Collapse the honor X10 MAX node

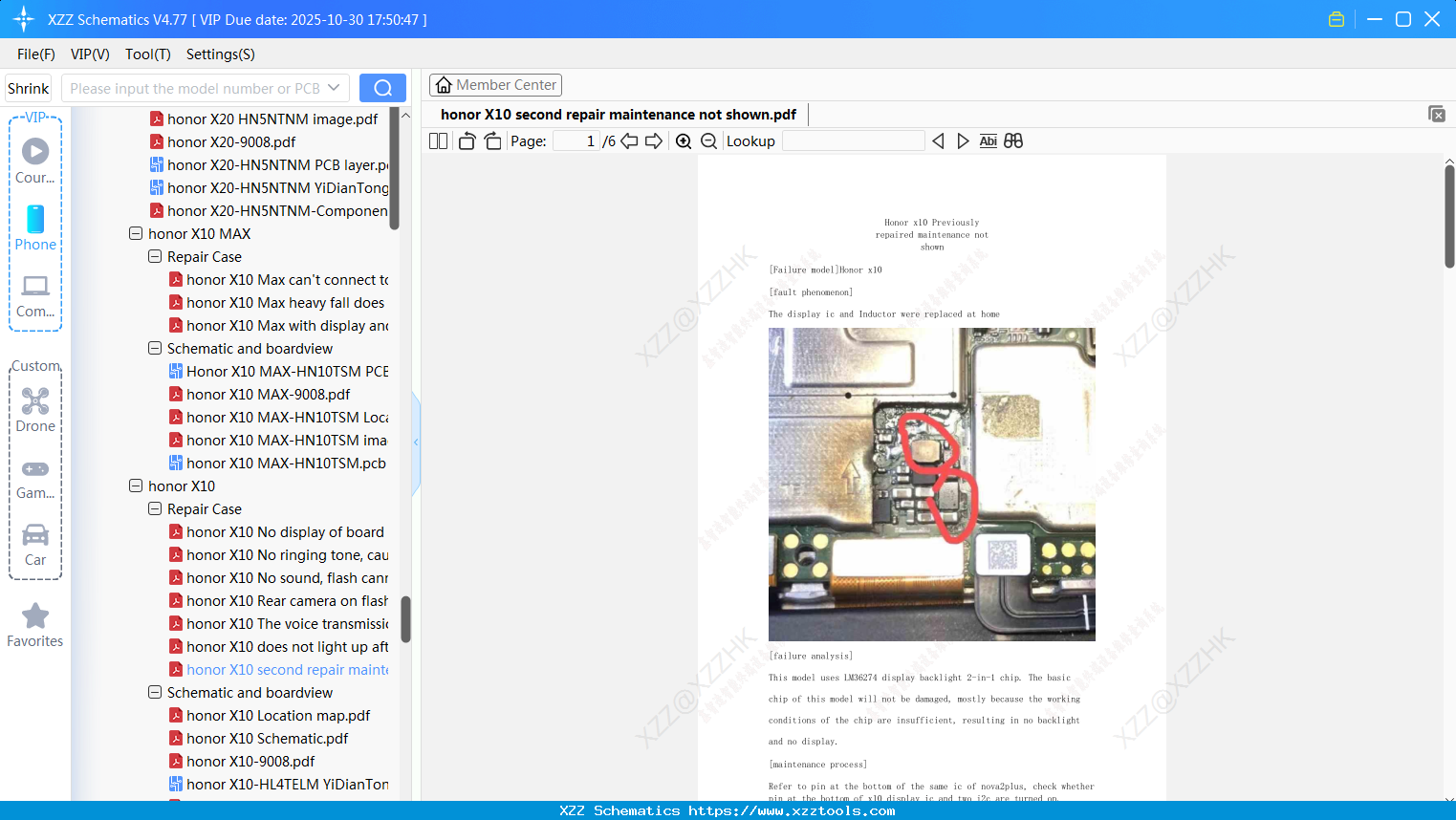(136, 233)
